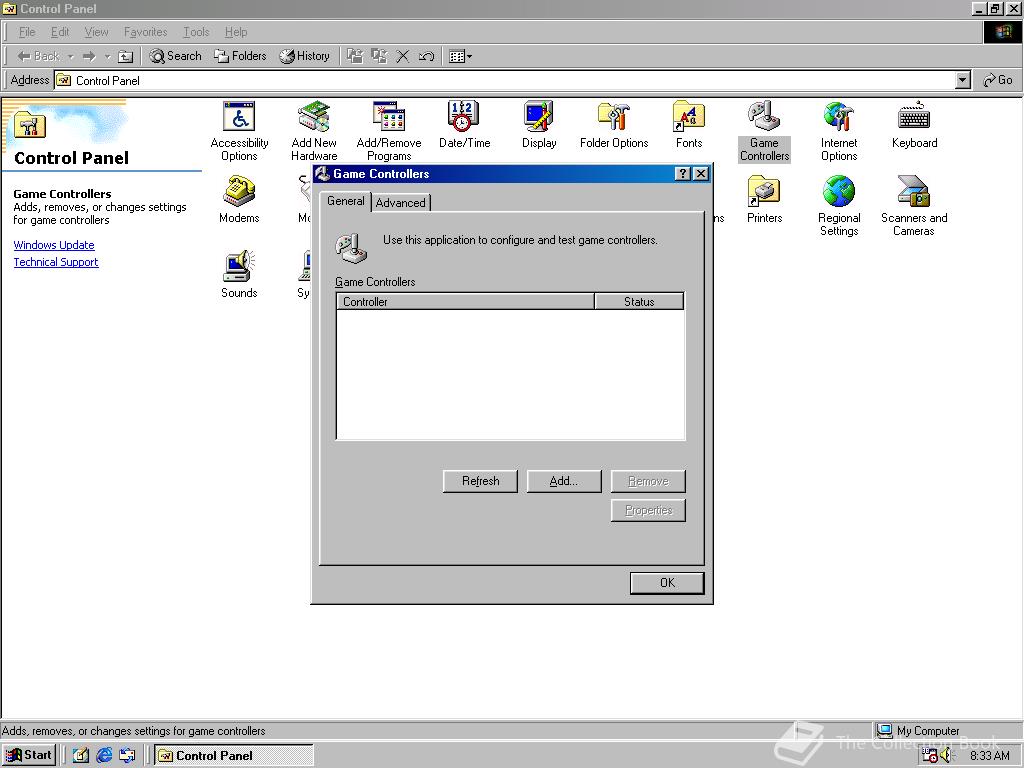Open Date/Time settings
Screen dimensions: 1024x768
(x=464, y=115)
